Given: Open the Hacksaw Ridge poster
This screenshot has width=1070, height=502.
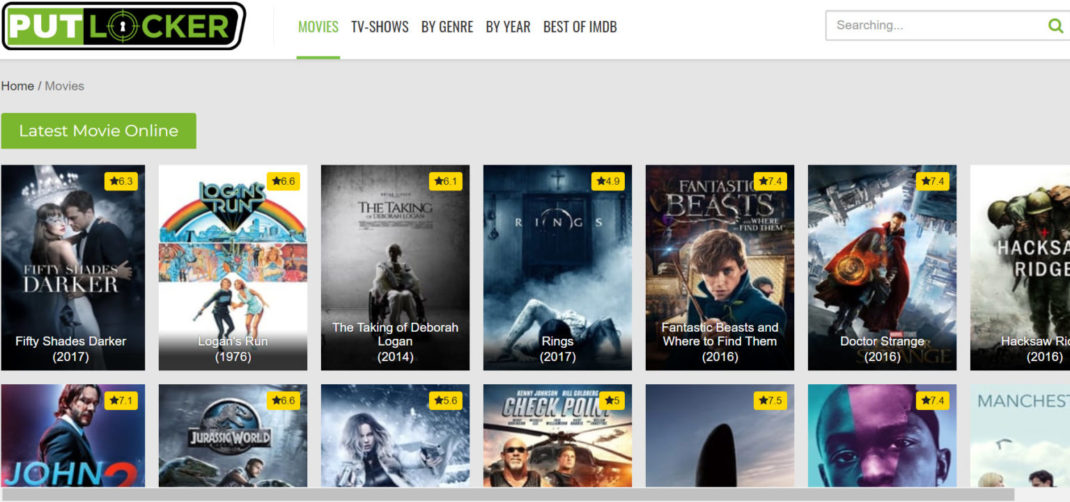Looking at the screenshot, I should tap(1020, 267).
